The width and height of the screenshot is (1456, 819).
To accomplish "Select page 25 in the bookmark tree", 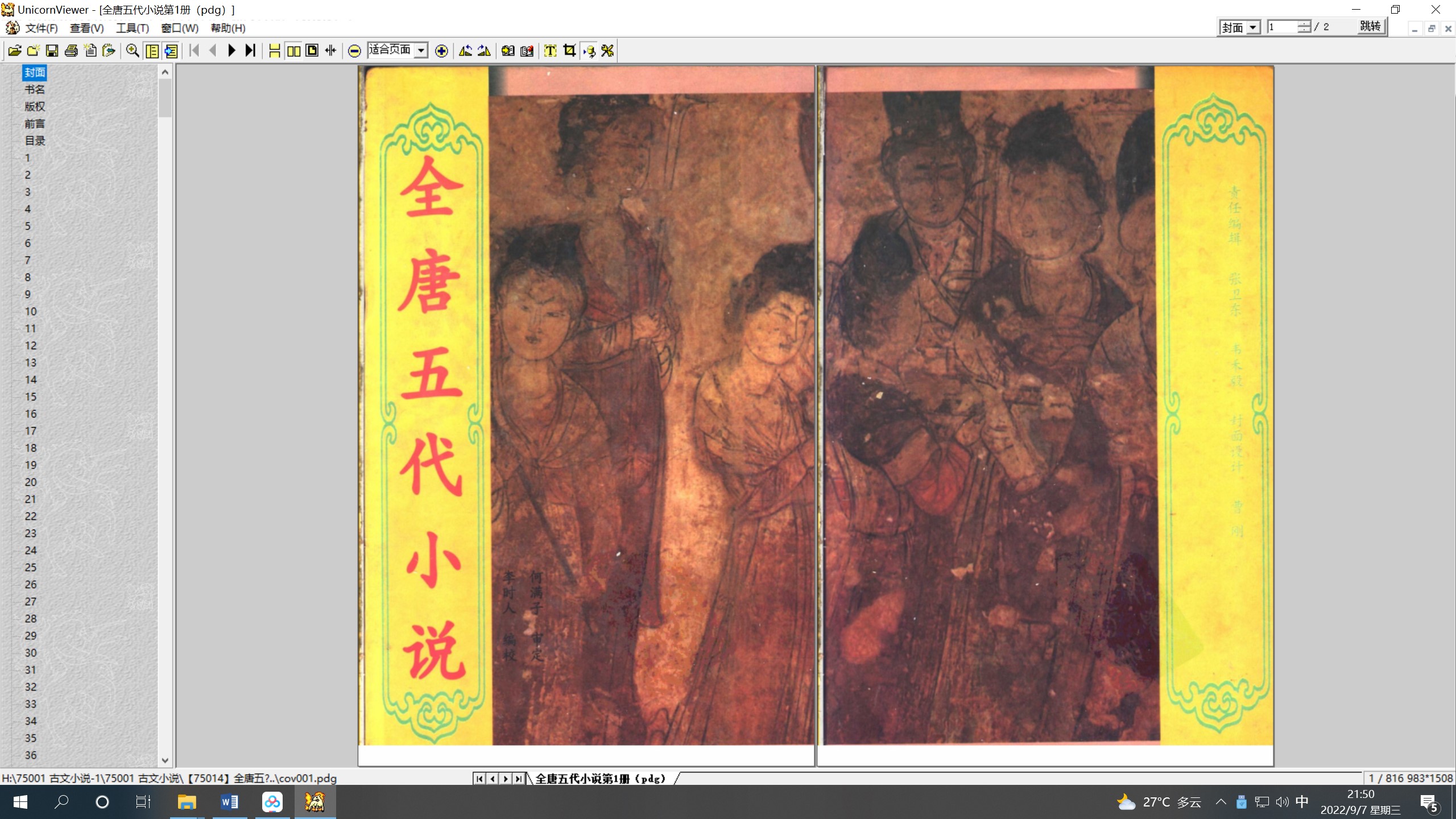I will click(31, 567).
